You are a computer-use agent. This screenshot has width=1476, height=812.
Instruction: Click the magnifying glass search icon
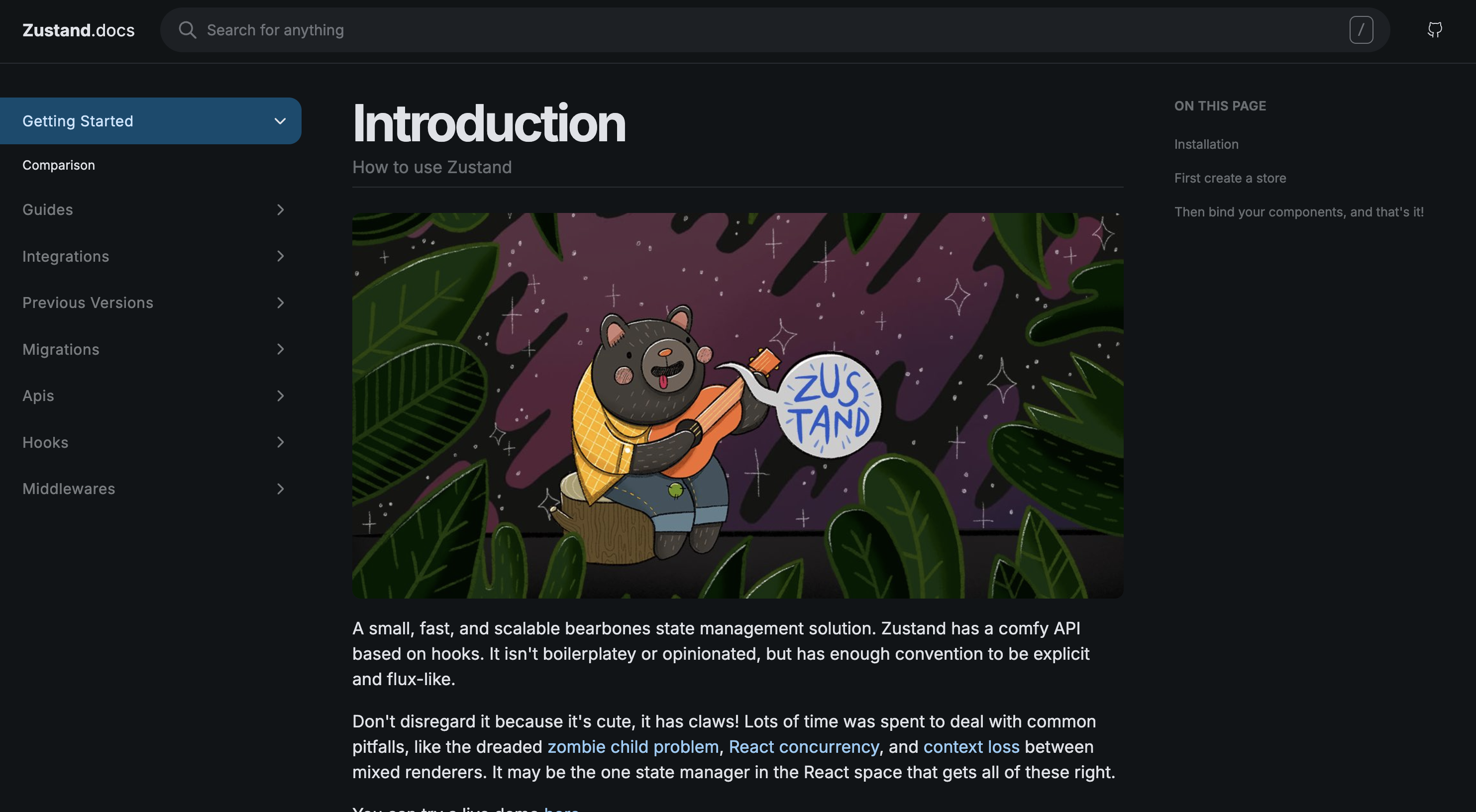pos(188,30)
